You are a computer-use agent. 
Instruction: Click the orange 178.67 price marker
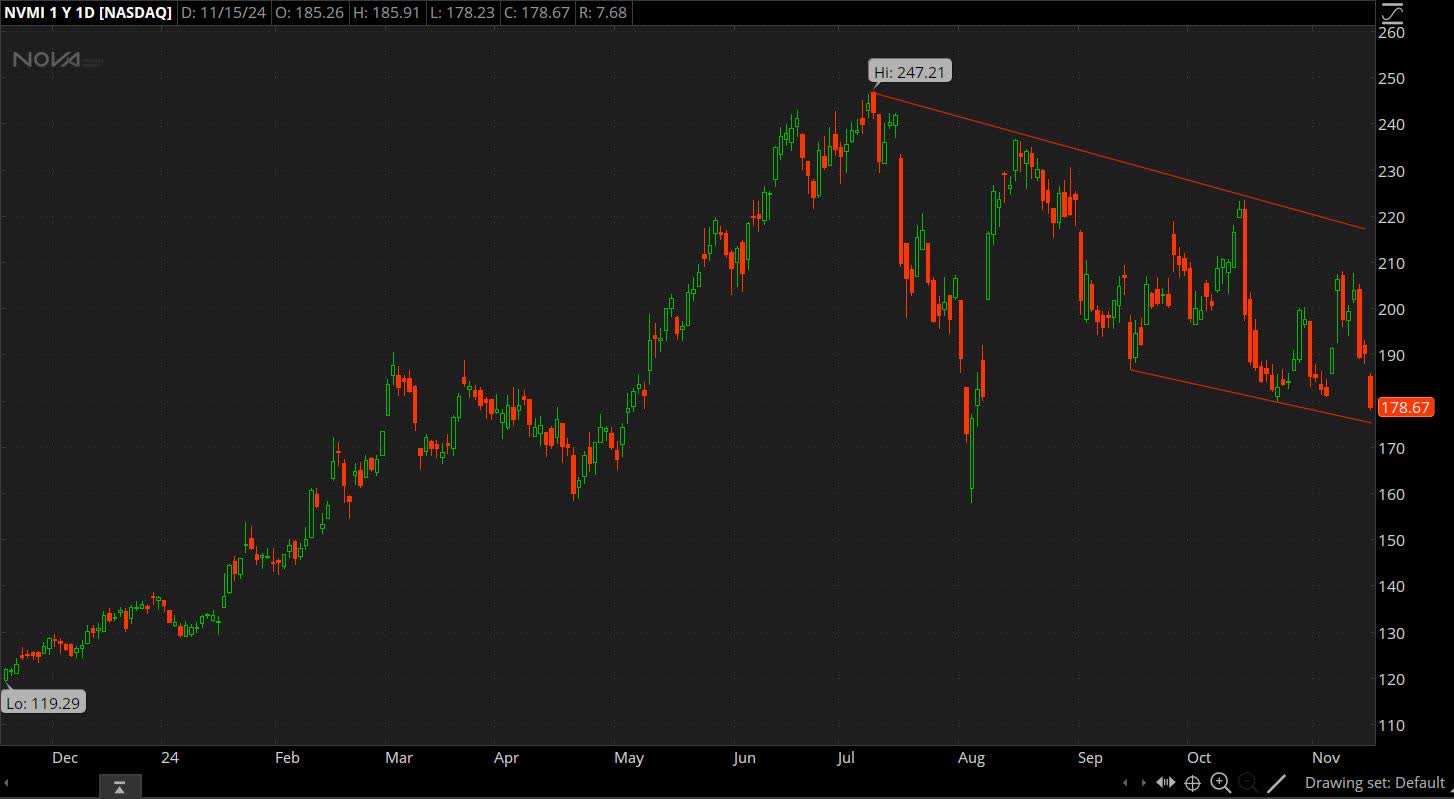click(x=1405, y=407)
